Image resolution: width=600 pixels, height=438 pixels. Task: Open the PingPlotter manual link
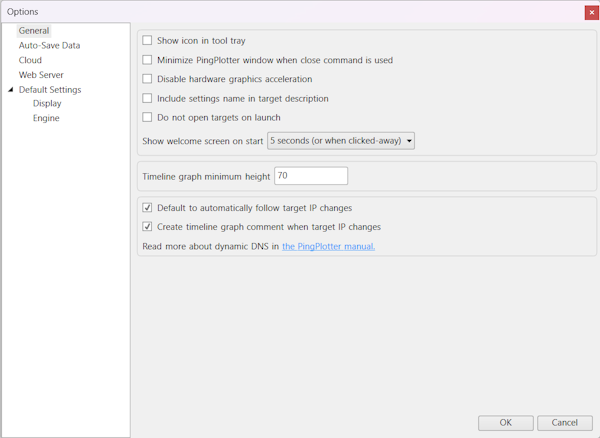click(x=328, y=246)
